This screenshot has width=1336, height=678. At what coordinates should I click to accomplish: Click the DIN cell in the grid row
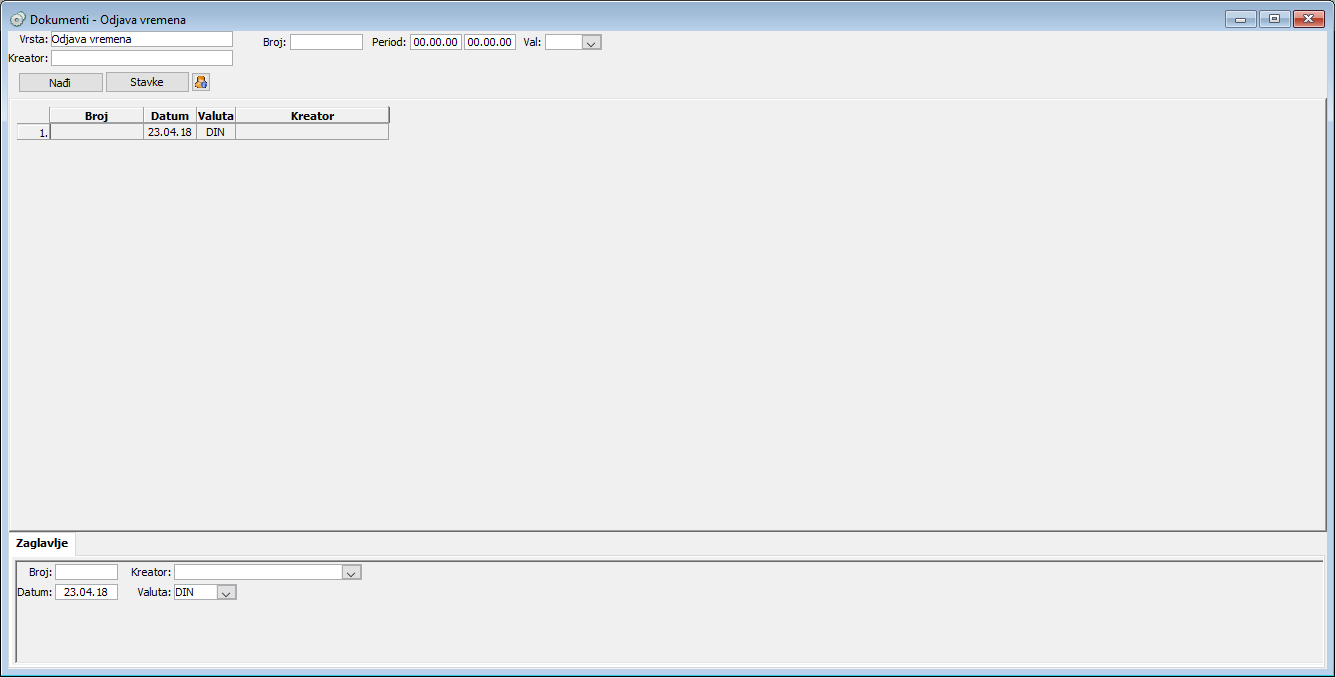(x=216, y=132)
